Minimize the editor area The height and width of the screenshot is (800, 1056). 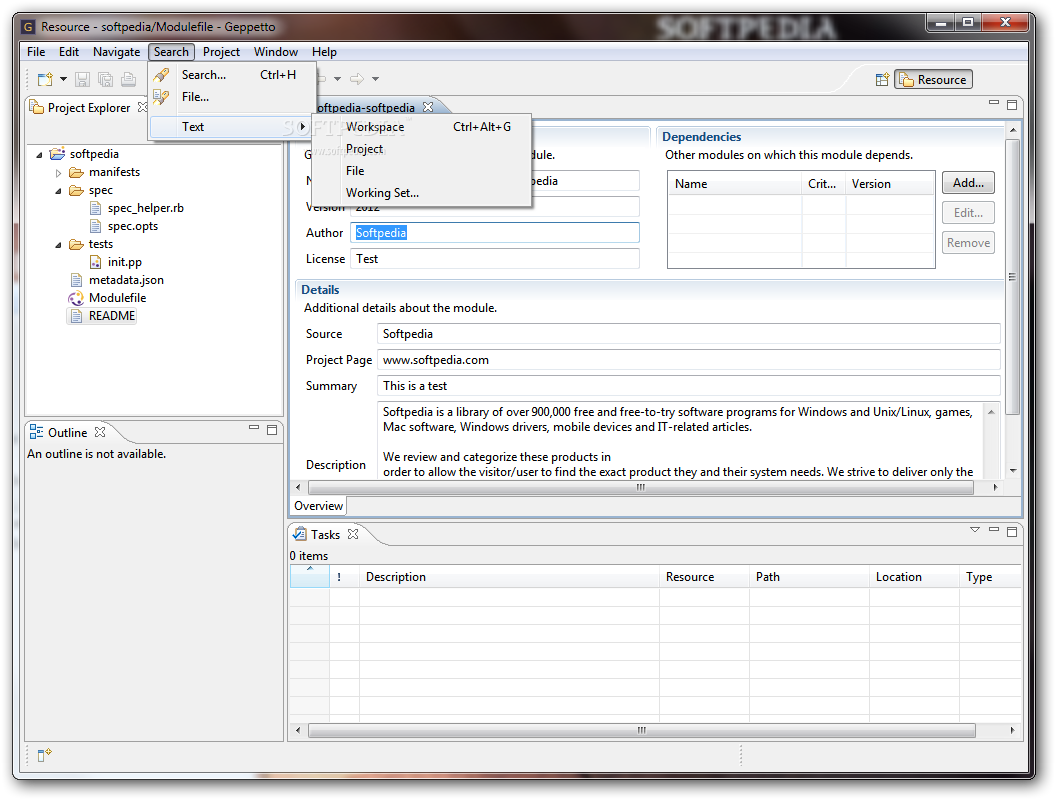(x=993, y=103)
